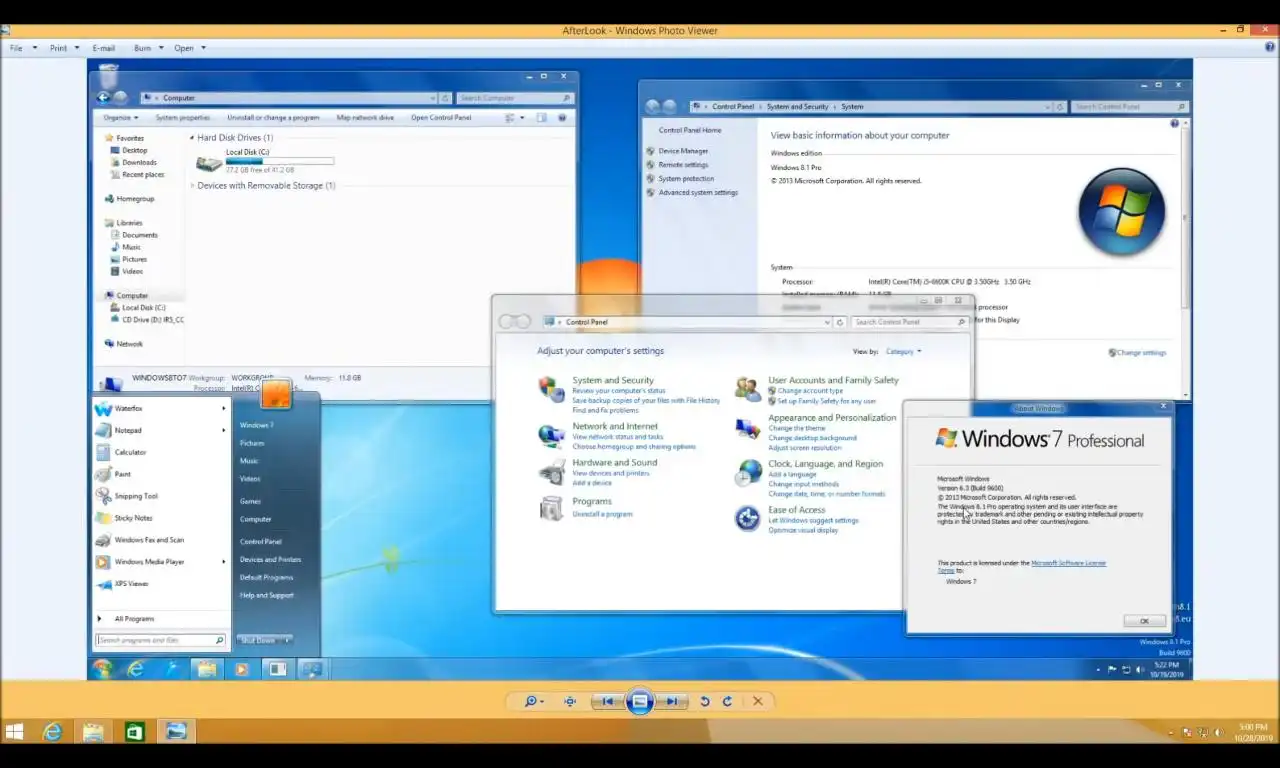
Task: Click the Search Computer field
Action: tap(514, 98)
